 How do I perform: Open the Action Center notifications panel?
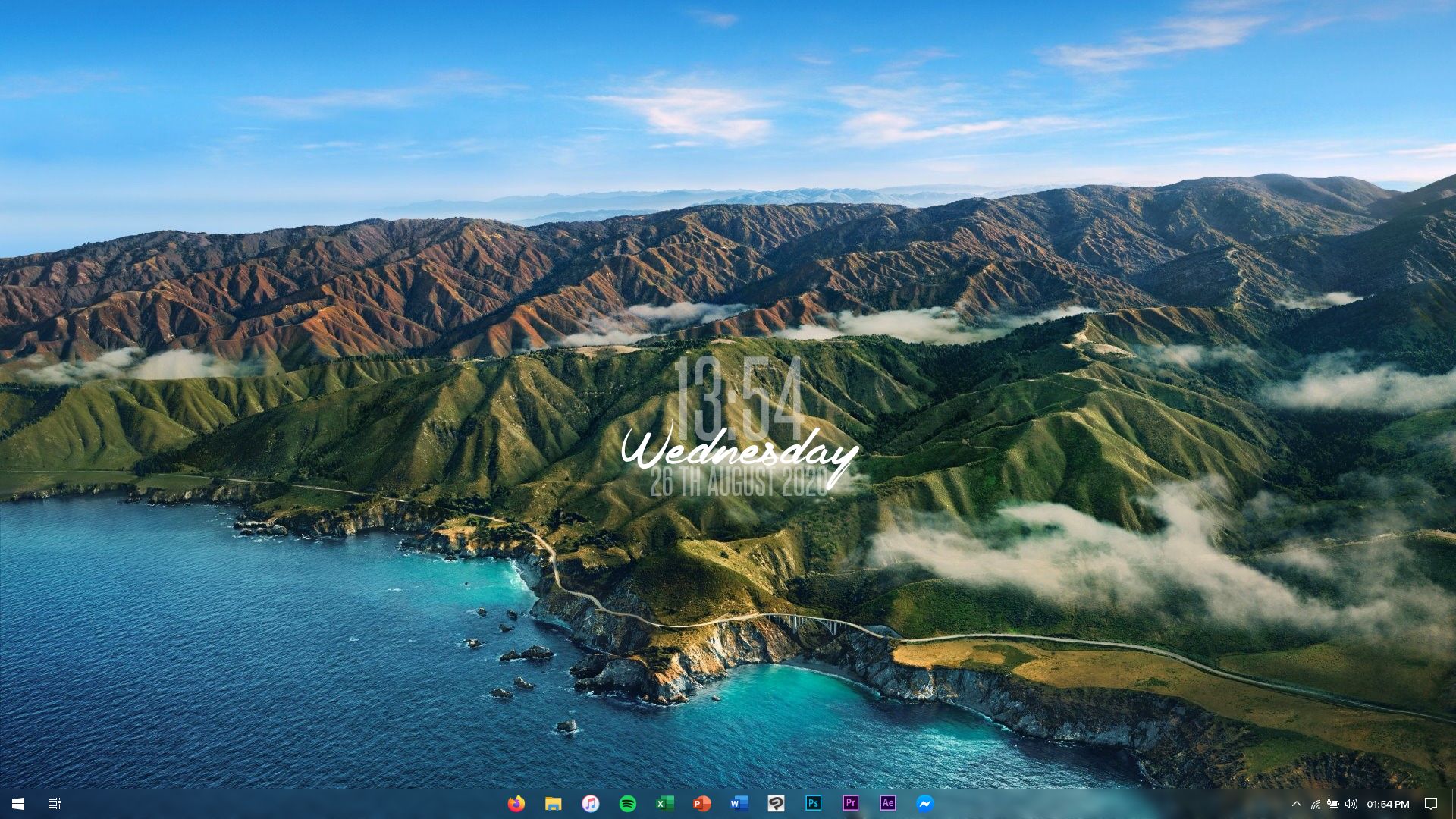(x=1432, y=804)
